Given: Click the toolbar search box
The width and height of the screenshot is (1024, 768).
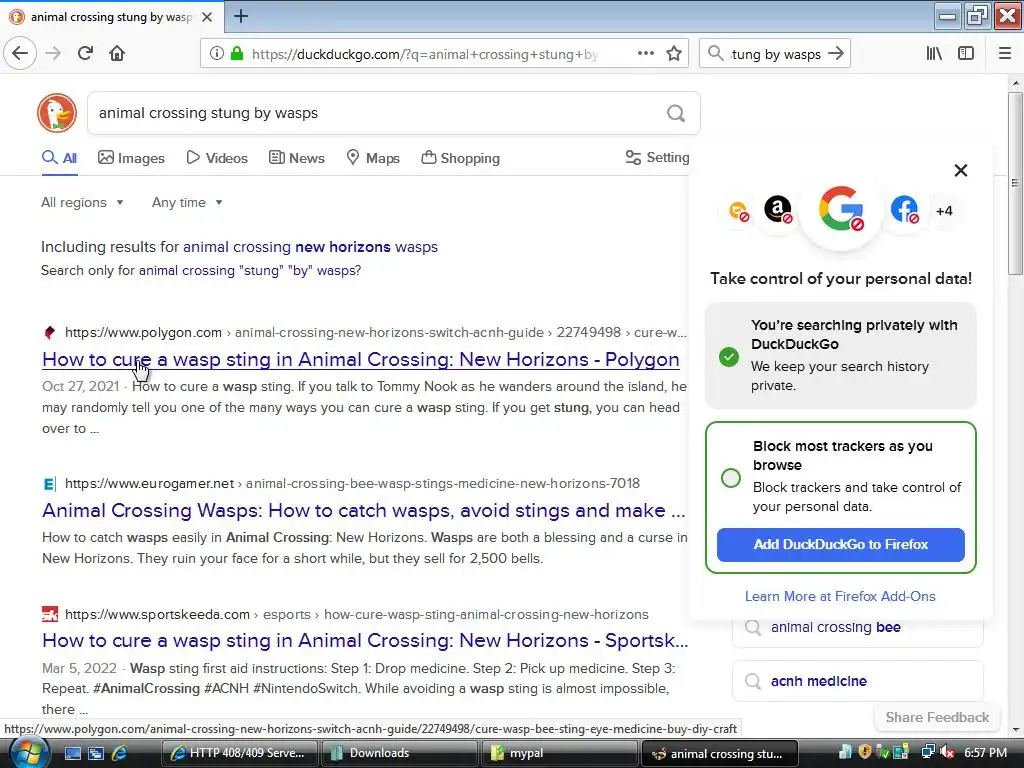Looking at the screenshot, I should [x=775, y=54].
